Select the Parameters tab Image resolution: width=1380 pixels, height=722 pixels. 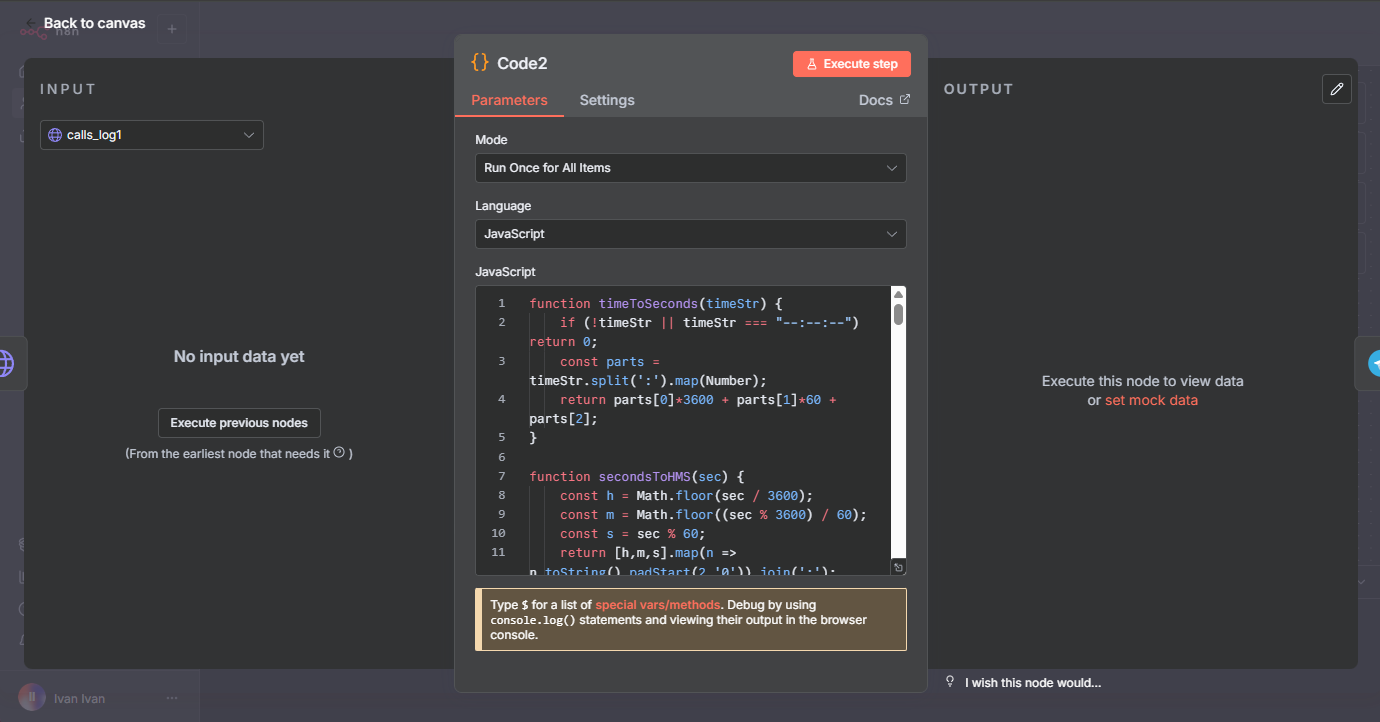(x=509, y=100)
